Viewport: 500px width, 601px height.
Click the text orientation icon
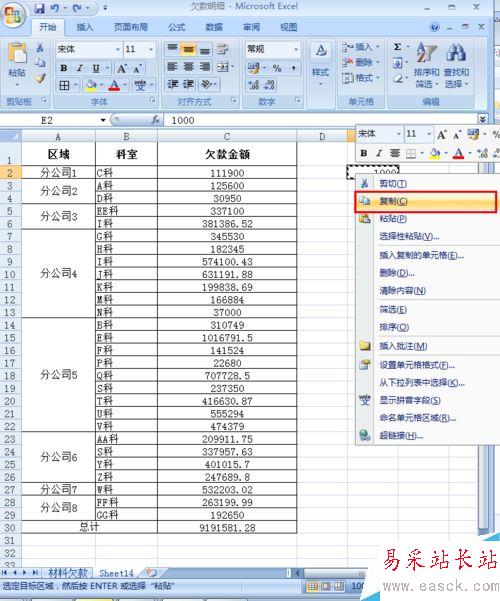[x=207, y=84]
